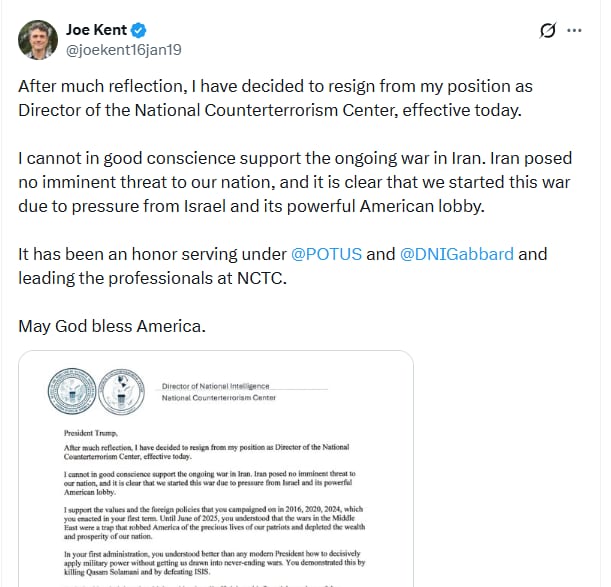Click "Director of National Intelligence" letterhead text
Image resolution: width=611 pixels, height=587 pixels.
[215, 386]
